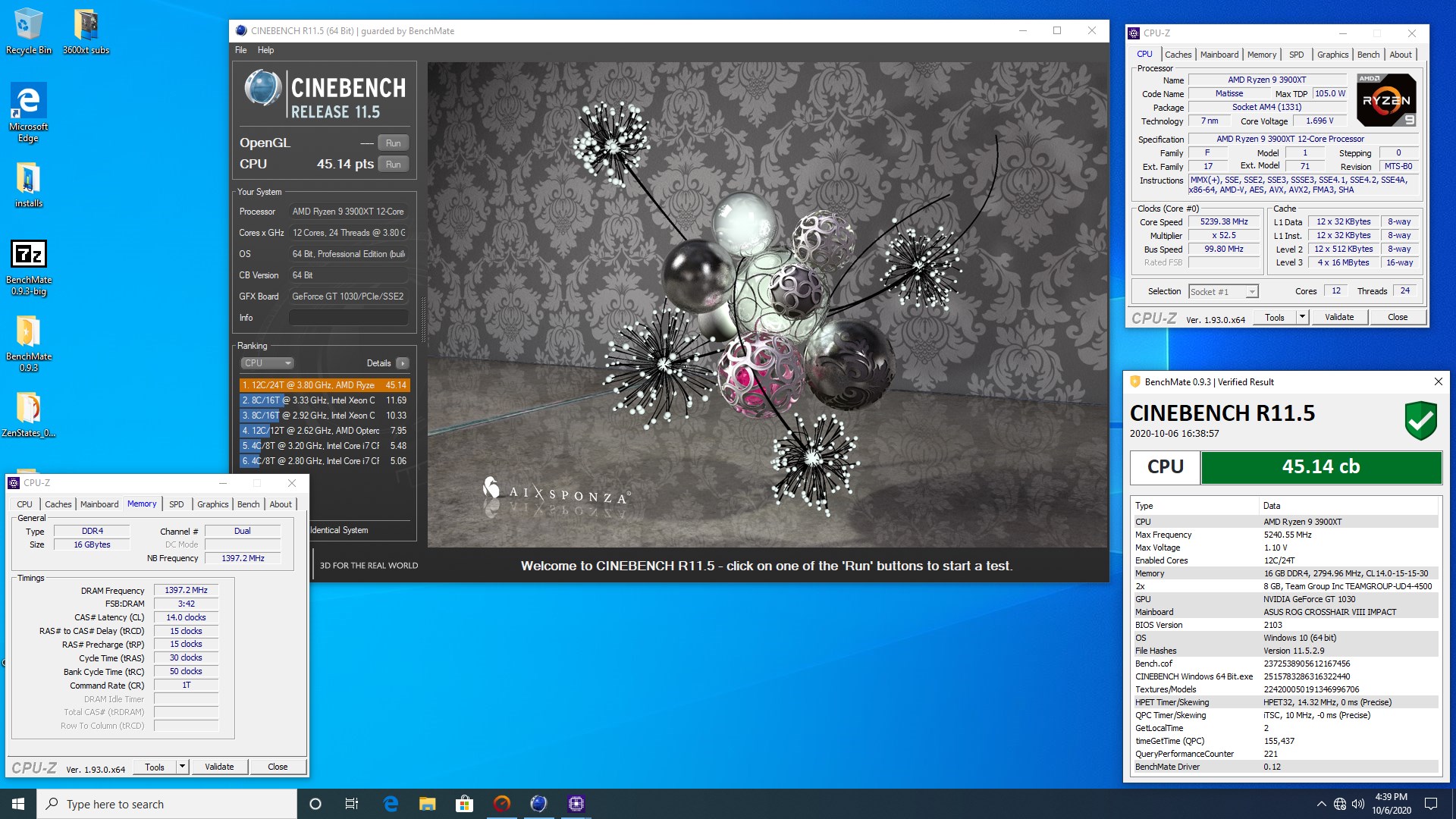Open Bench tab in memory CPU-Z window
1456x819 pixels.
pos(248,504)
